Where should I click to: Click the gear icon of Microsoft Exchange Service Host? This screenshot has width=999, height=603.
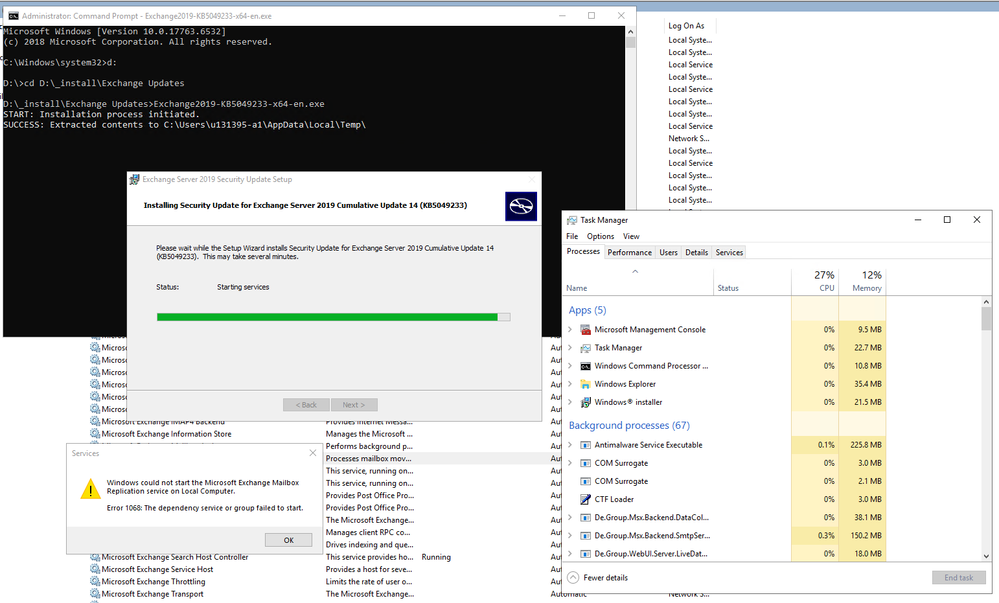click(x=95, y=569)
